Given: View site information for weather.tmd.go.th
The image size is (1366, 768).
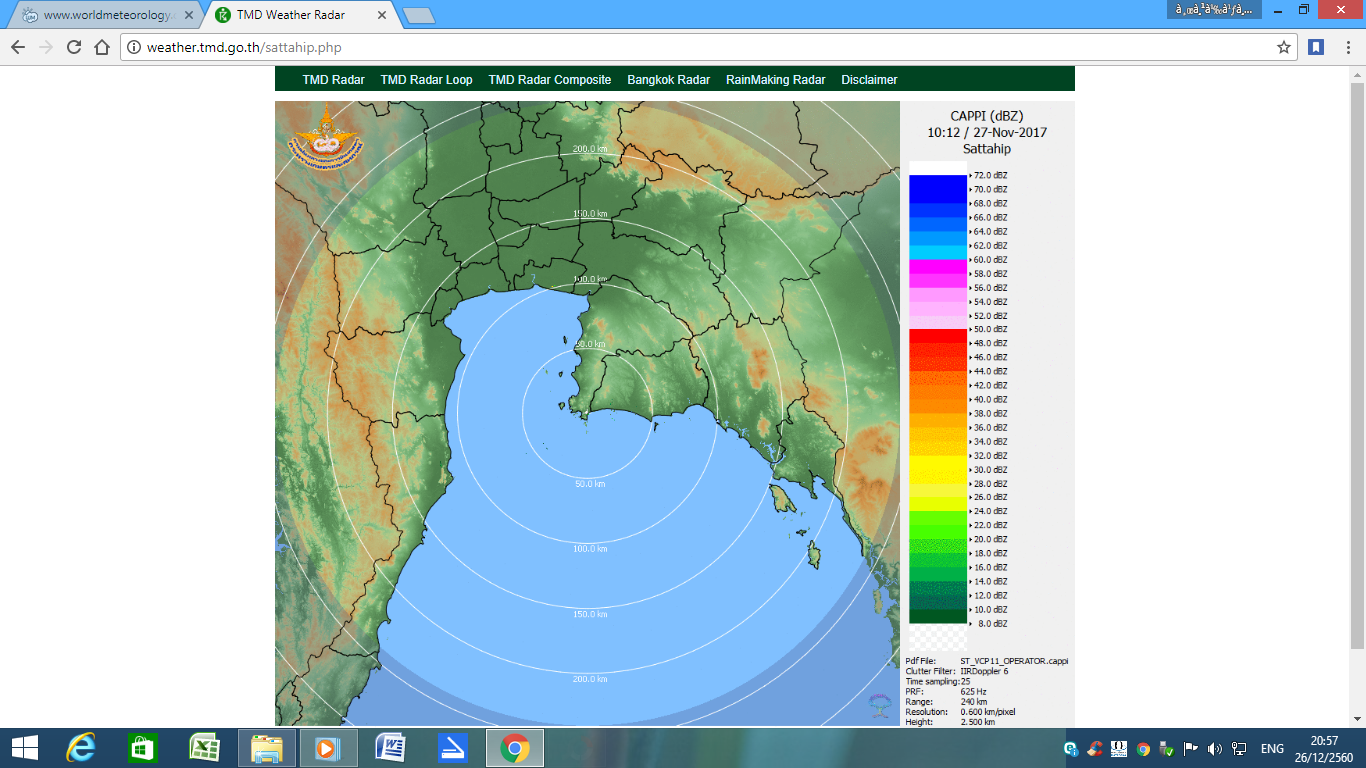Looking at the screenshot, I should pos(134,47).
